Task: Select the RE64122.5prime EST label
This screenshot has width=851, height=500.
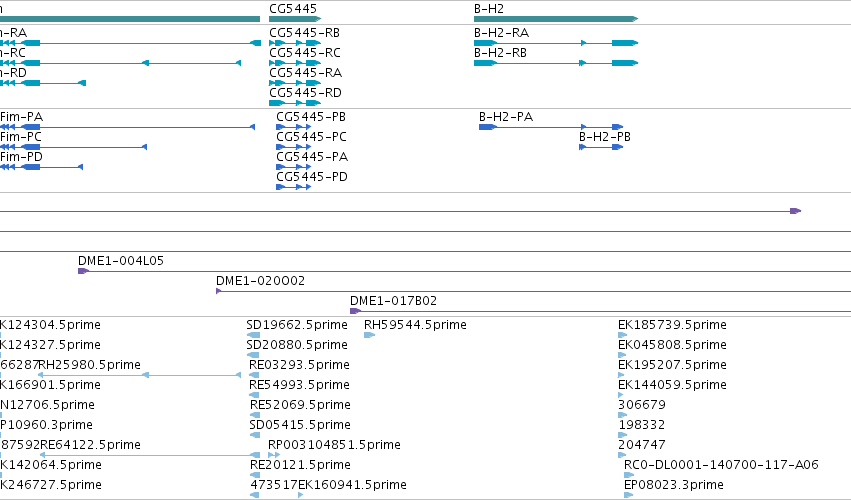Action: pyautogui.click(x=91, y=446)
